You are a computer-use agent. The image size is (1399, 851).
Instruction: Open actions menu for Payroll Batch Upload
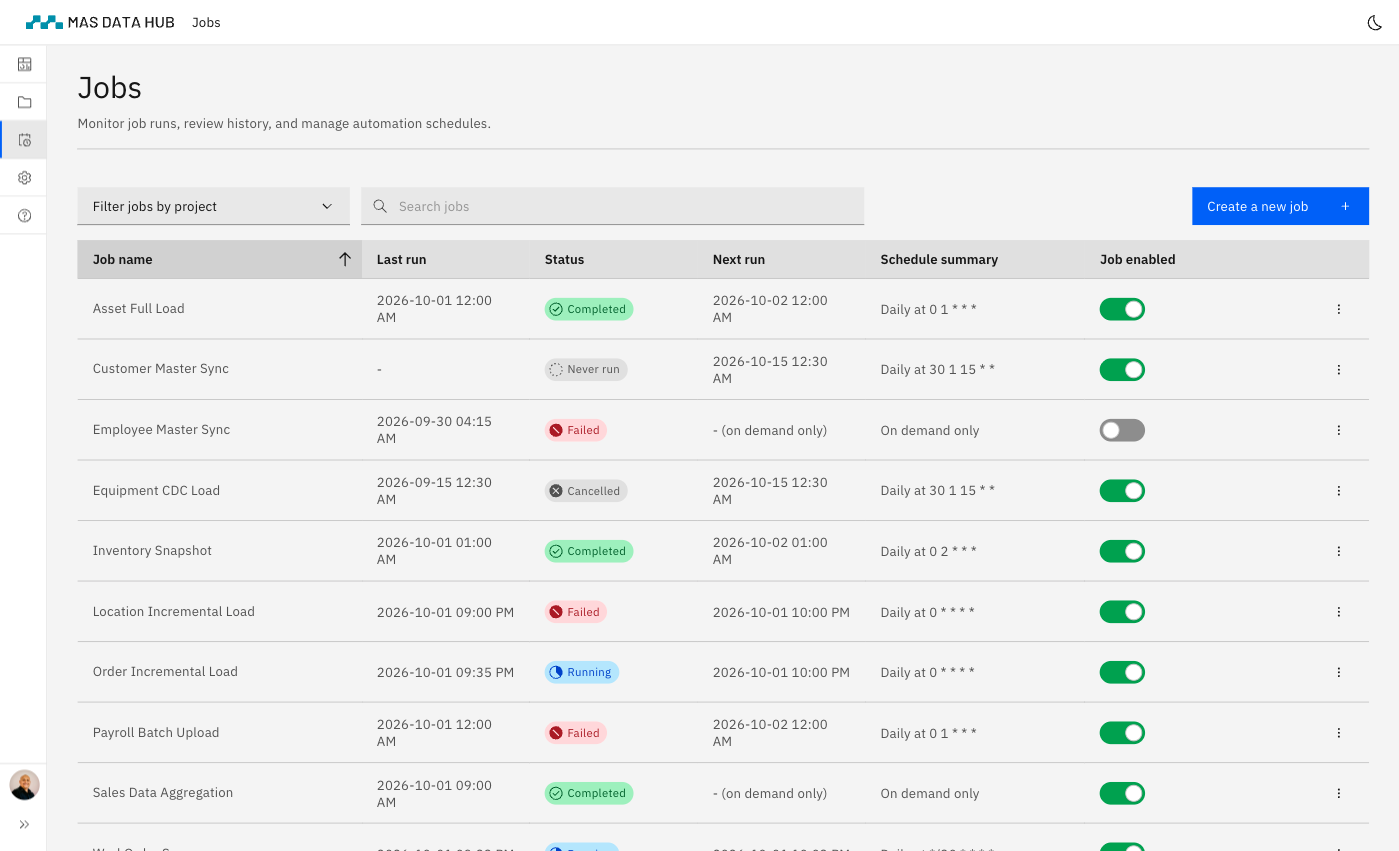[1339, 733]
